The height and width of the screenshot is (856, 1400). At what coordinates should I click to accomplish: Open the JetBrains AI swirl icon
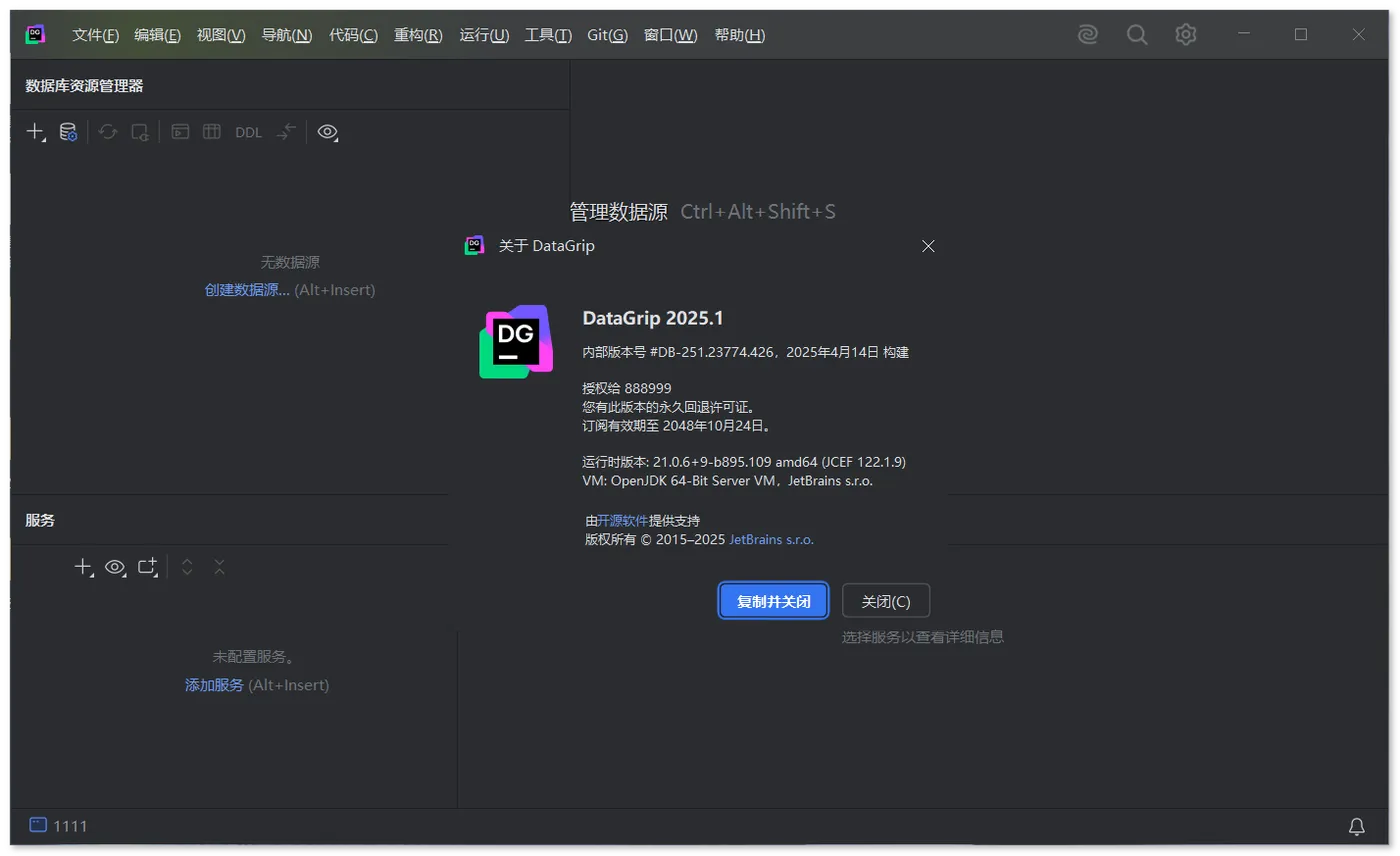pyautogui.click(x=1088, y=35)
